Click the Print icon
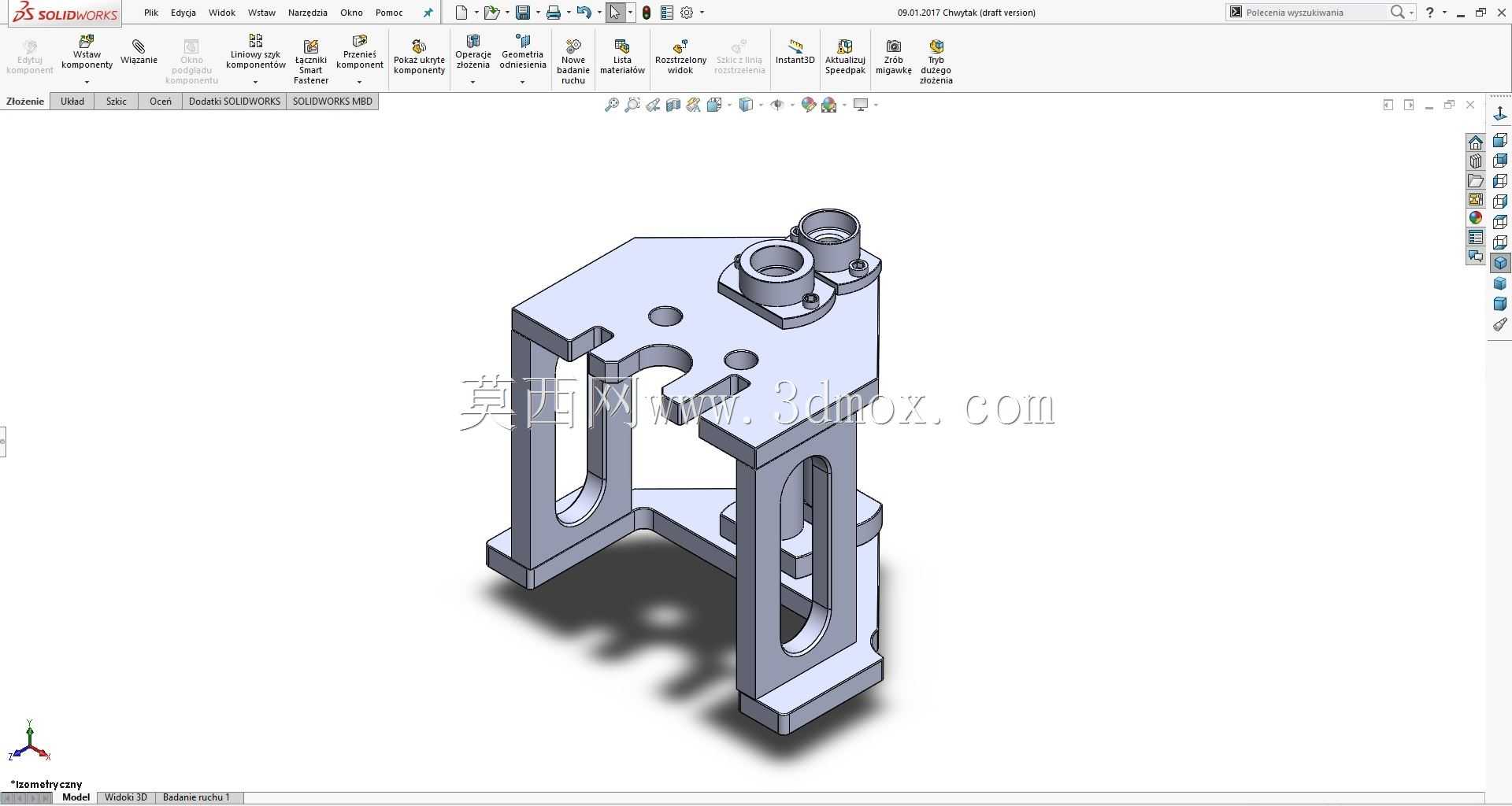1512x806 pixels. (554, 13)
